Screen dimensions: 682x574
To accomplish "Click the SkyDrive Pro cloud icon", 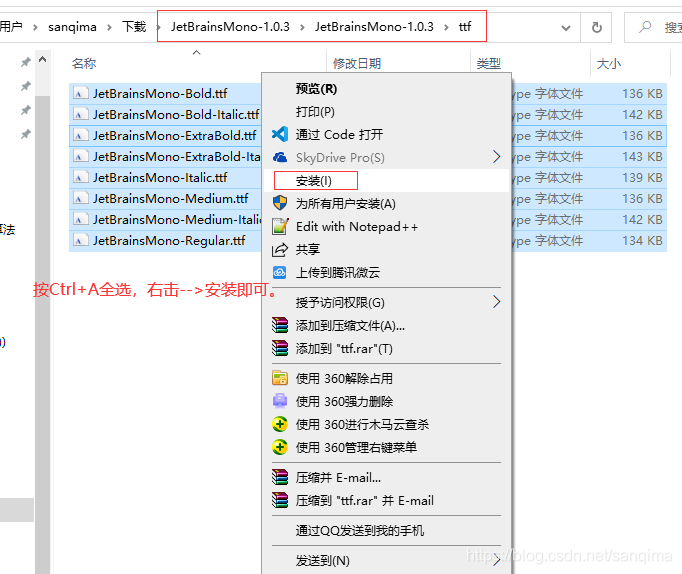I will (280, 157).
